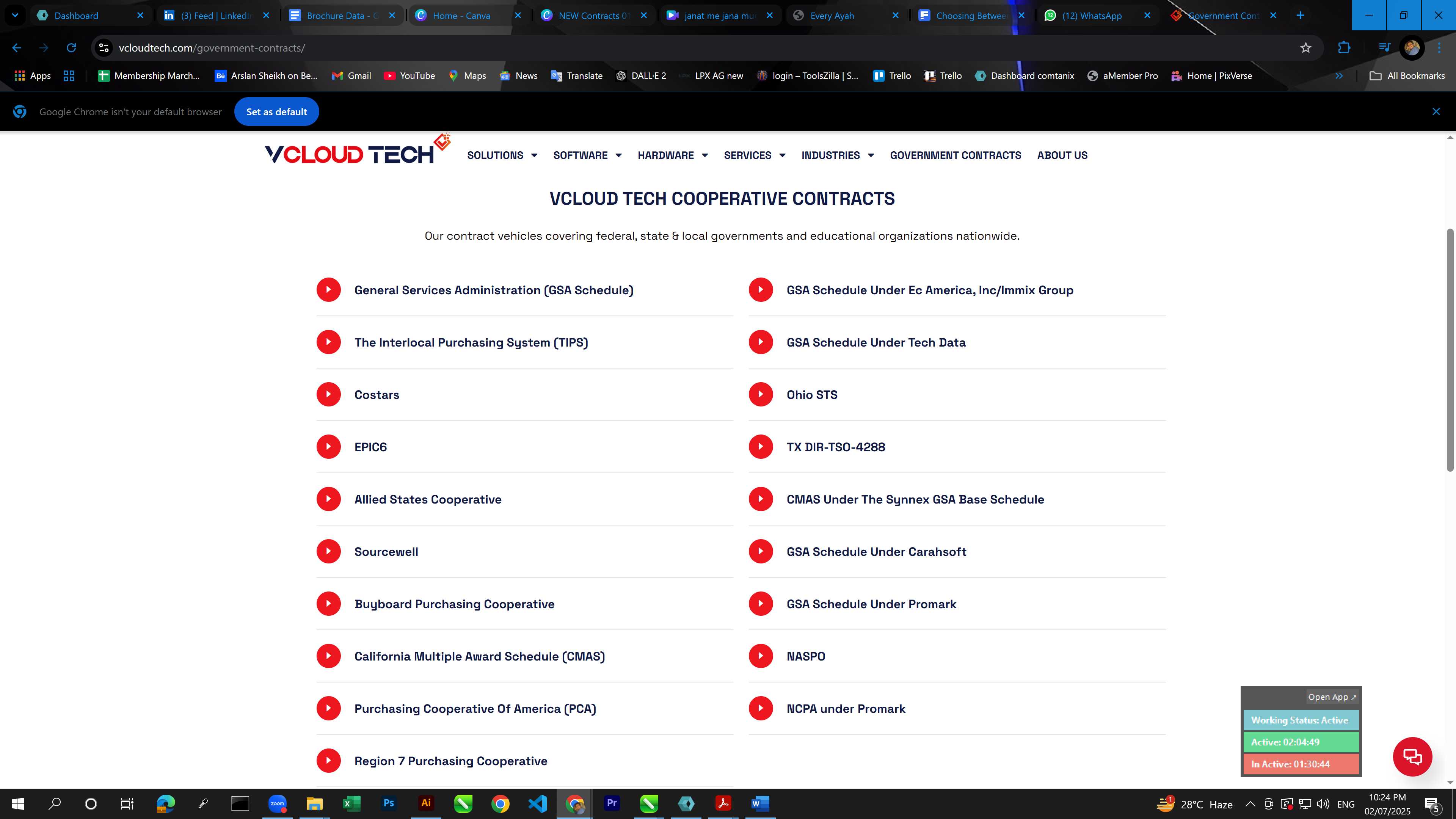The height and width of the screenshot is (819, 1456).
Task: Expand the HARDWARE menu
Action: point(673,155)
